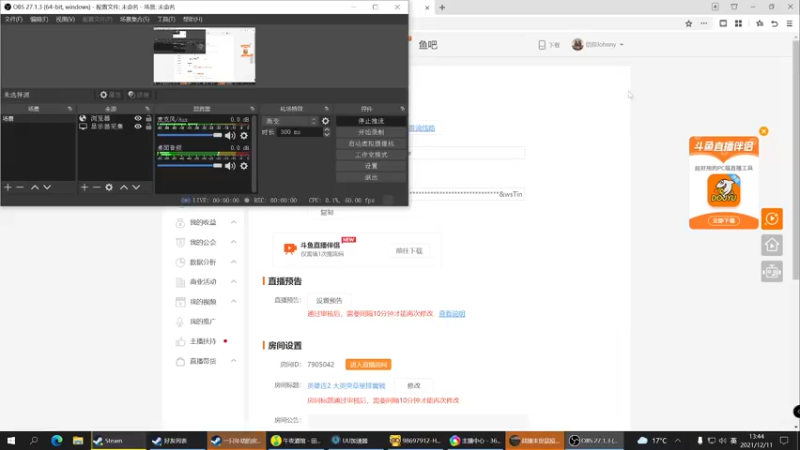Hide the 显示器采集 source via eye icon
Image resolution: width=800 pixels, height=450 pixels.
tap(138, 127)
